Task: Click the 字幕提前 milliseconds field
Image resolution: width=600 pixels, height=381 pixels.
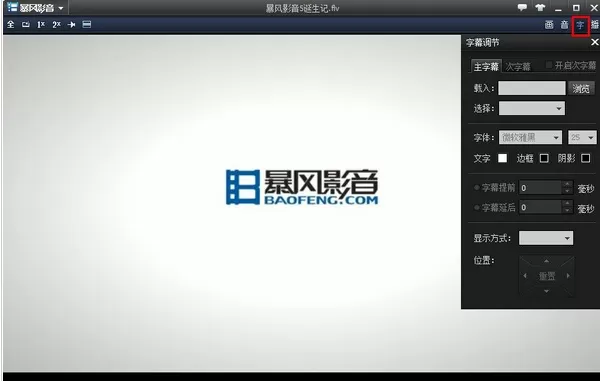Action: pos(540,188)
